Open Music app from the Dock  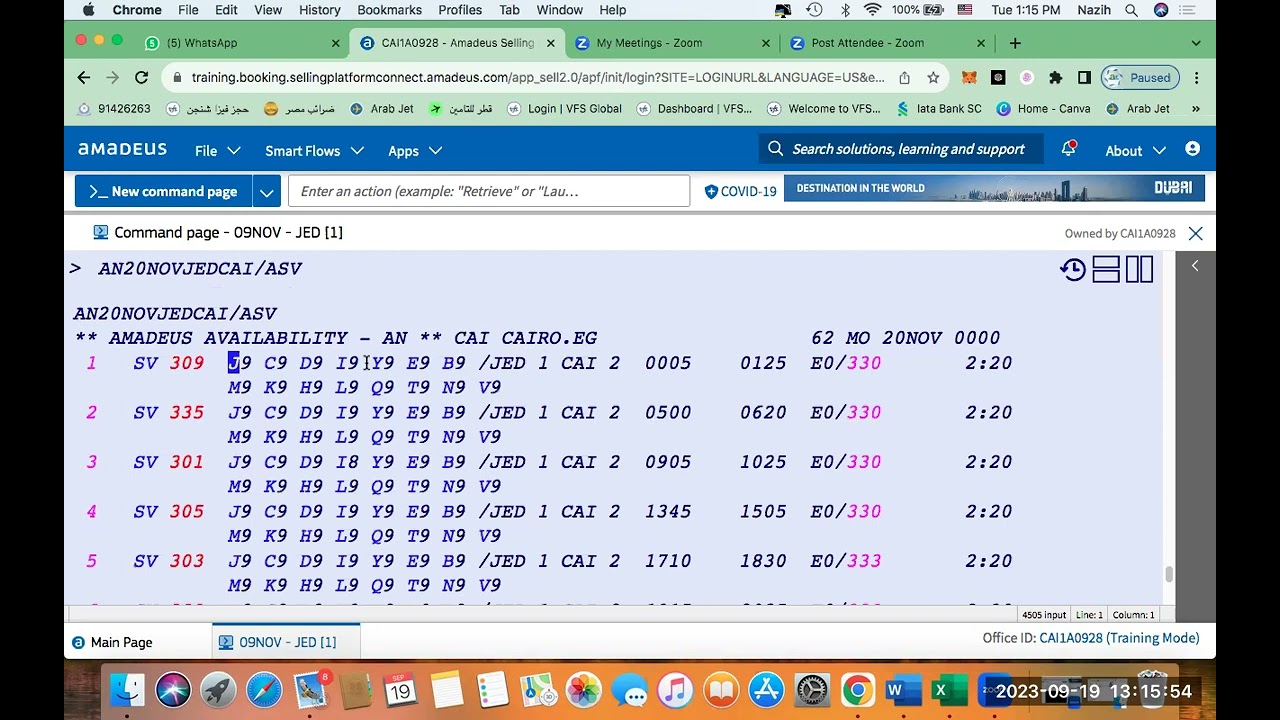pyautogui.click(x=675, y=690)
